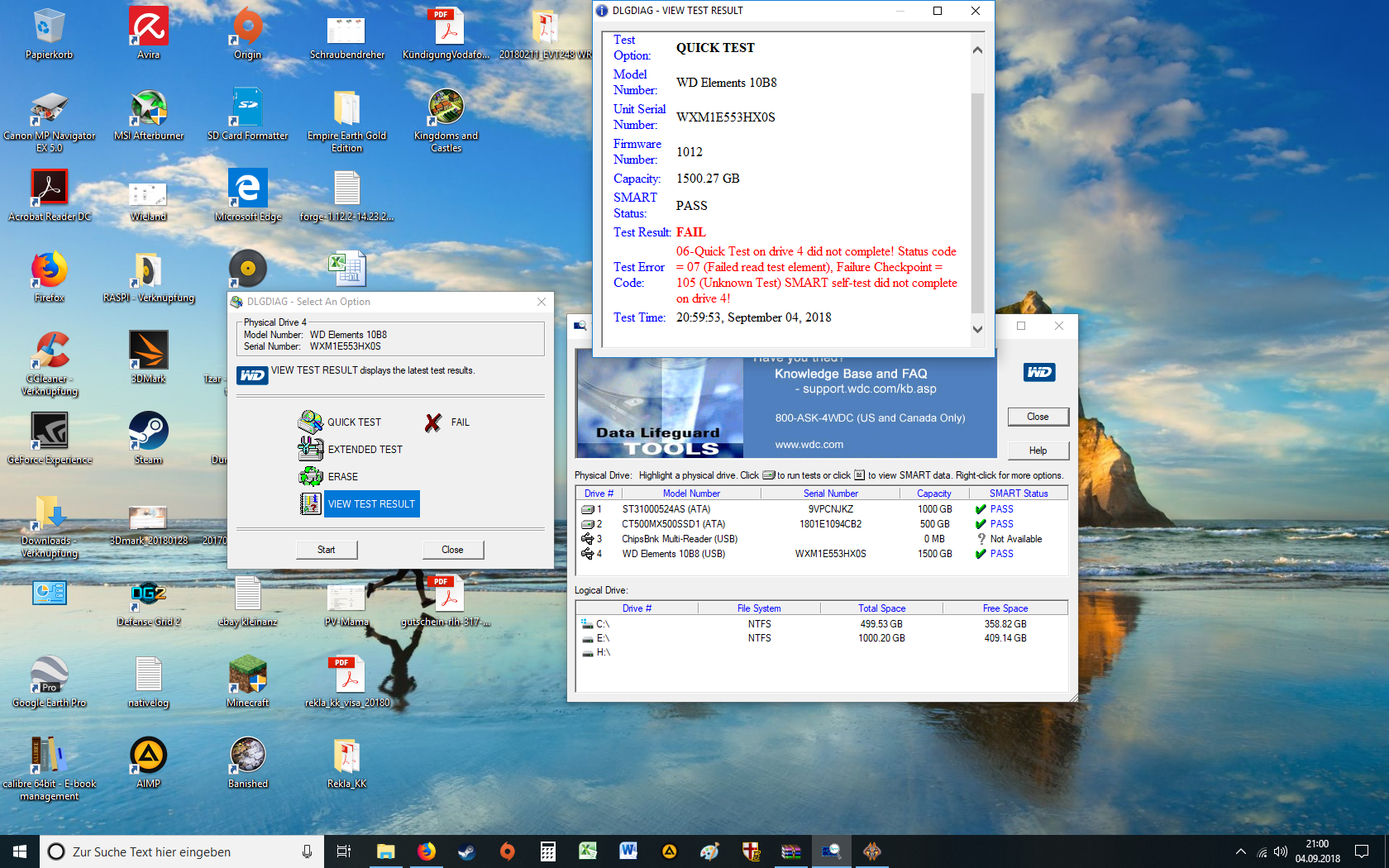Select the GeForce Experience desktop icon

(x=50, y=439)
